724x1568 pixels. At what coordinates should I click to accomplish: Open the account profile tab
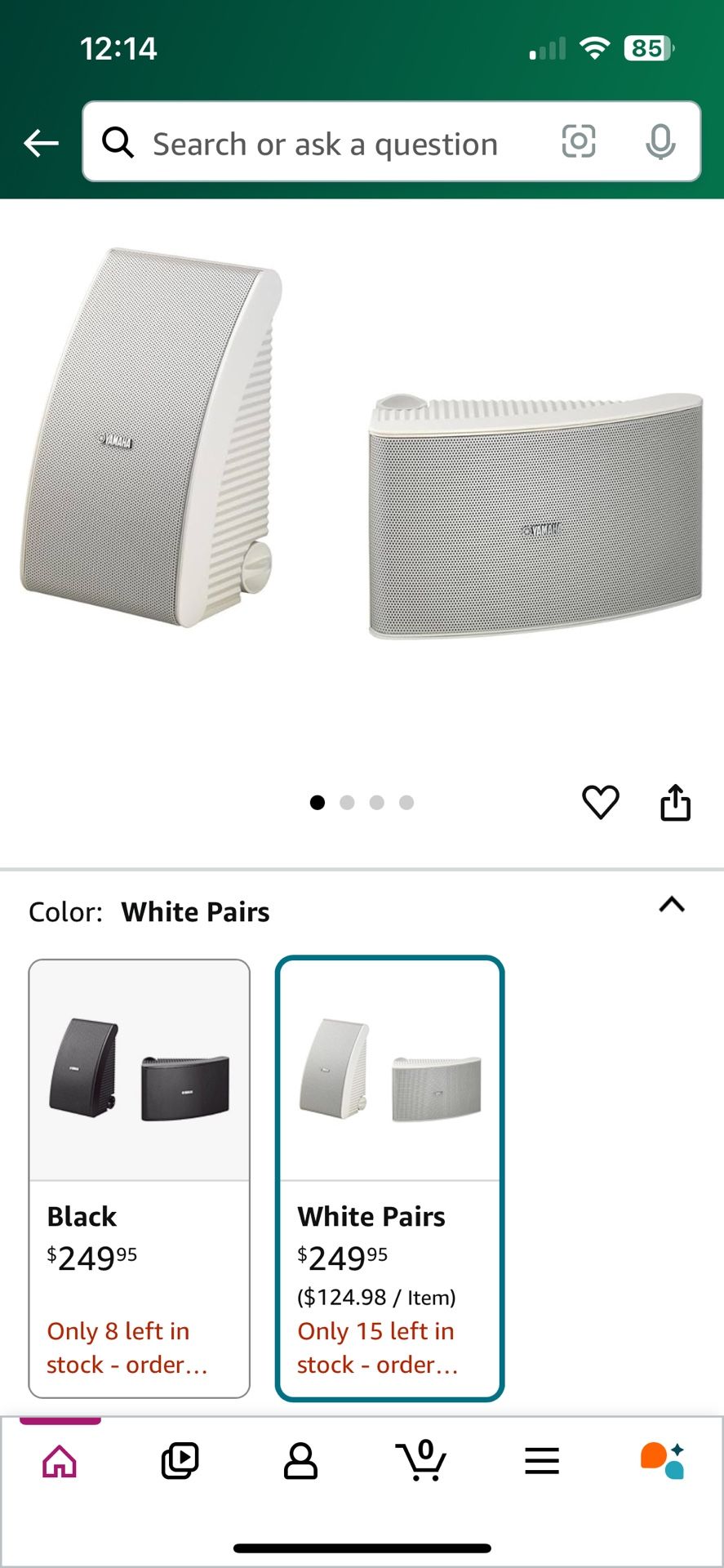pyautogui.click(x=300, y=1460)
